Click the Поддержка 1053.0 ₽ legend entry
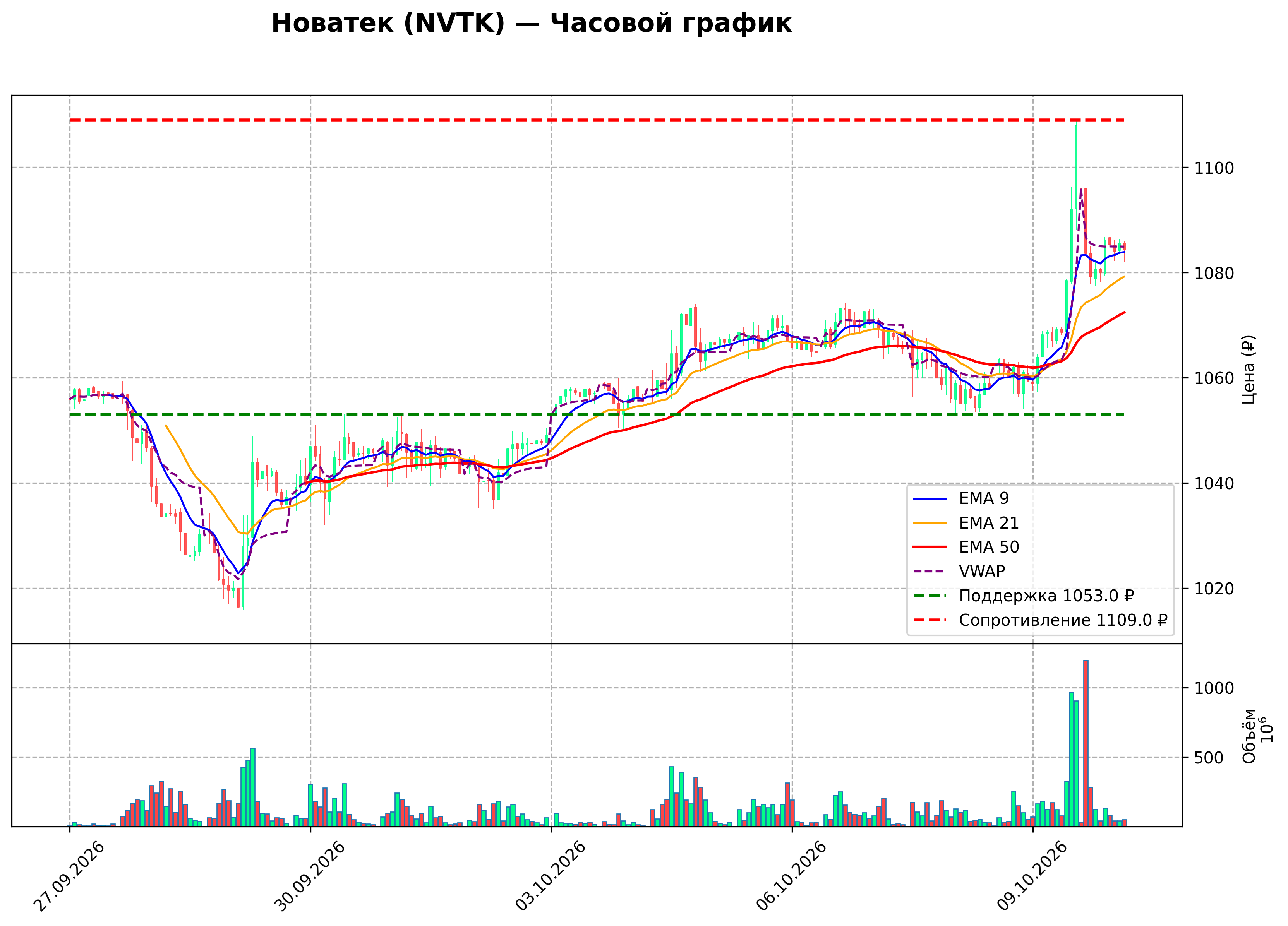The width and height of the screenshot is (1288, 926). [1023, 596]
